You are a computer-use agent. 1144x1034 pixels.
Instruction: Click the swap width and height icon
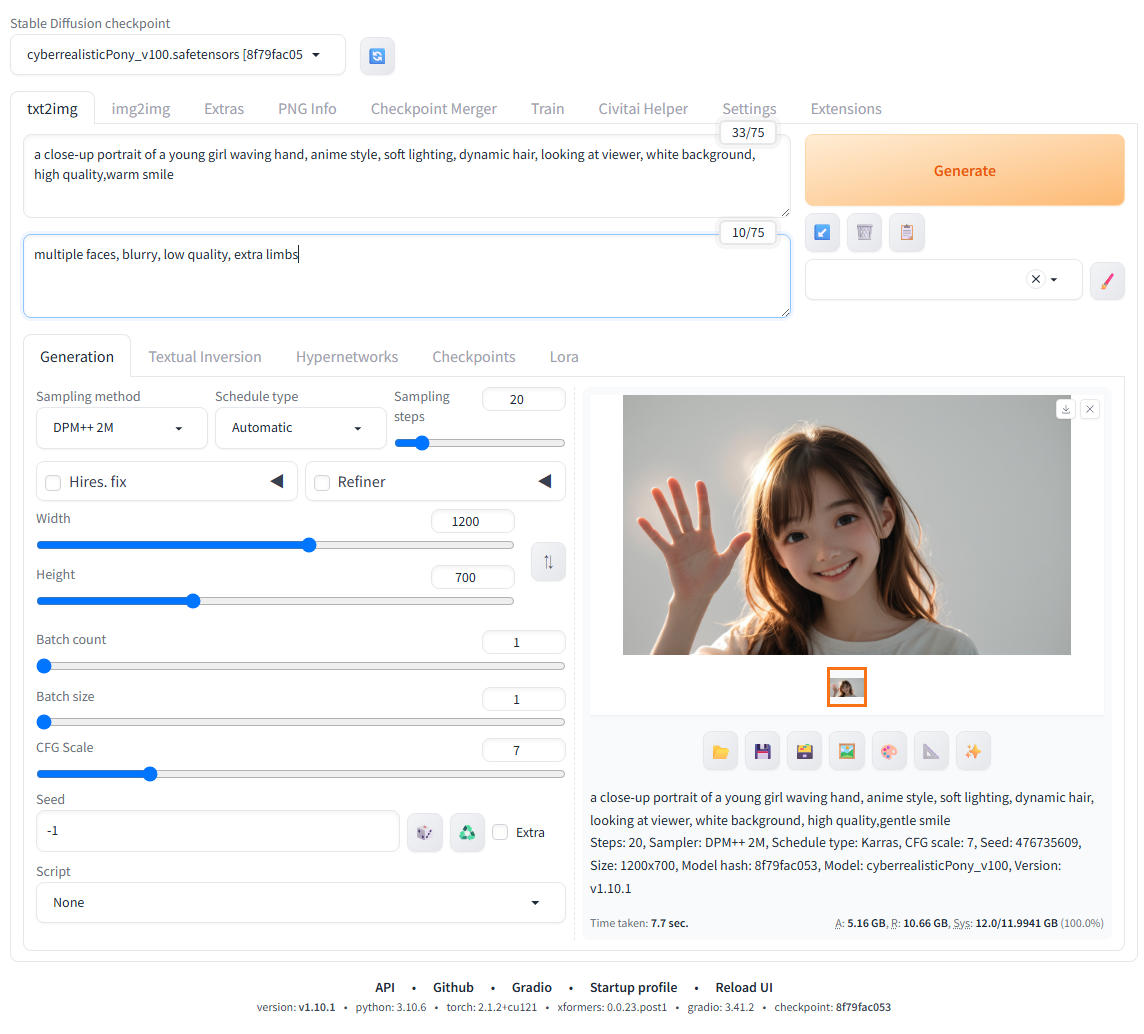(x=548, y=562)
